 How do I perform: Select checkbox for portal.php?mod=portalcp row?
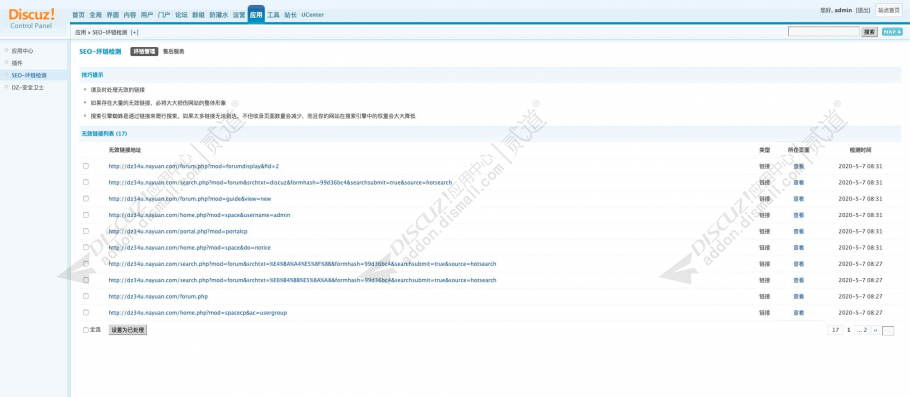86,231
